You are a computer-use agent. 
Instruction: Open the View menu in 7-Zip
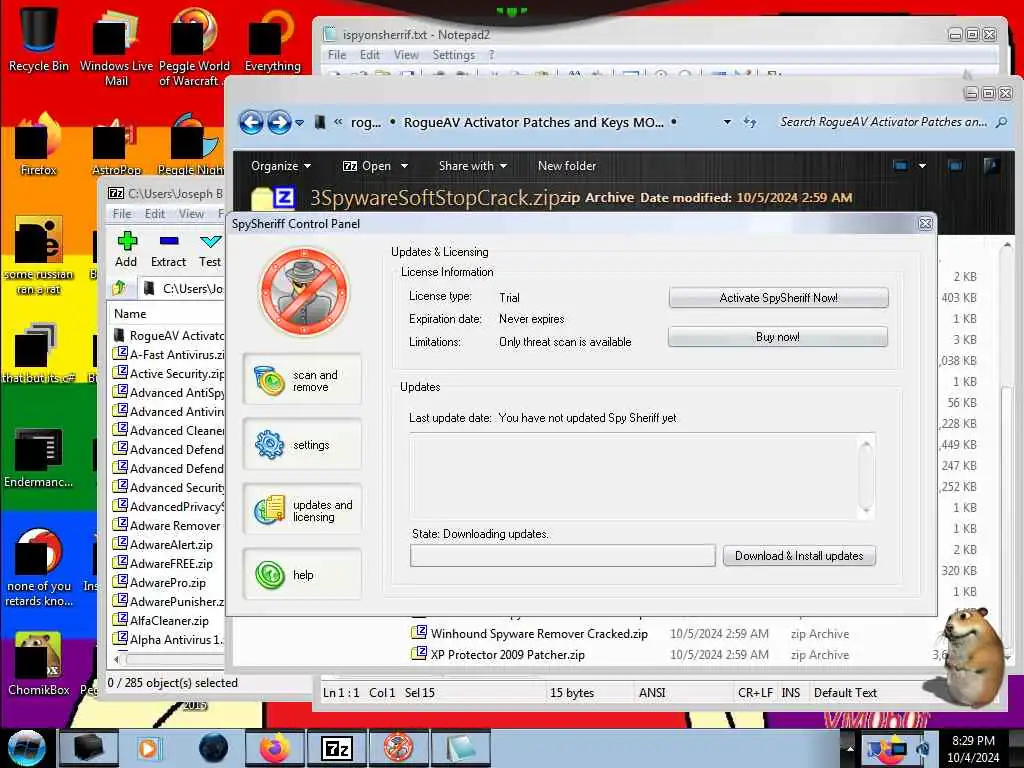coord(191,214)
